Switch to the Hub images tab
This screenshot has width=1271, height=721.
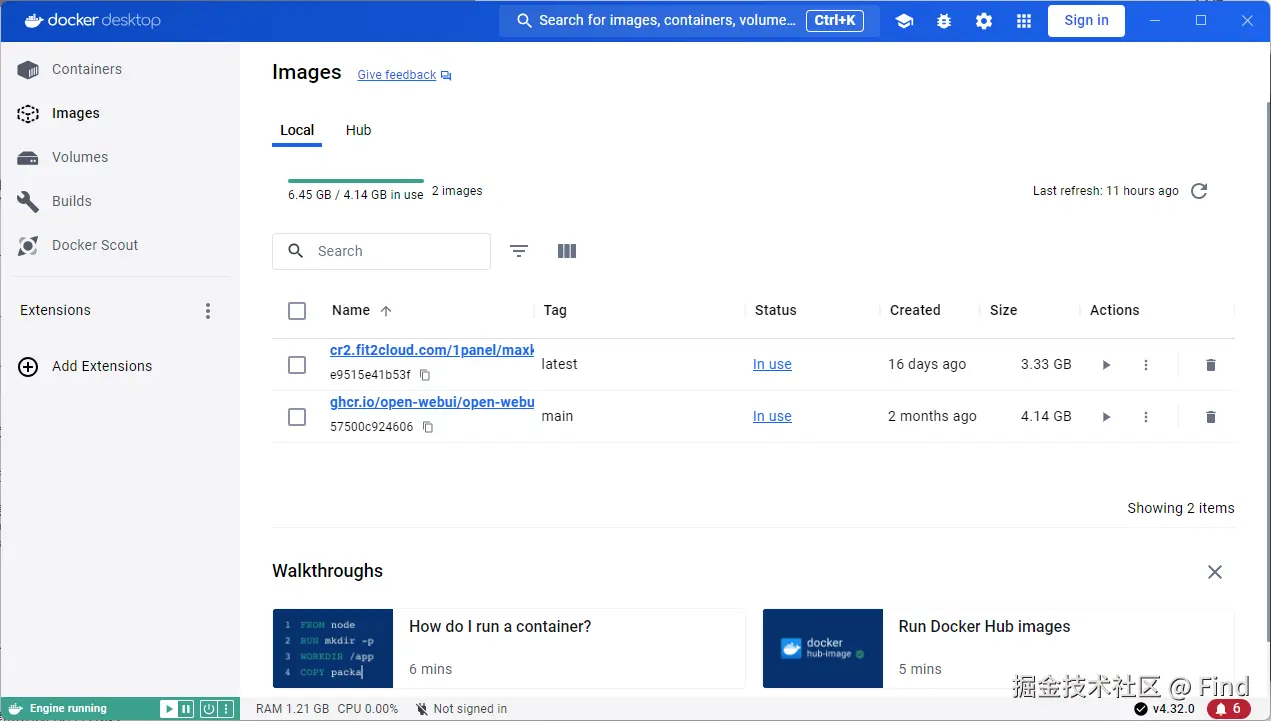point(358,130)
